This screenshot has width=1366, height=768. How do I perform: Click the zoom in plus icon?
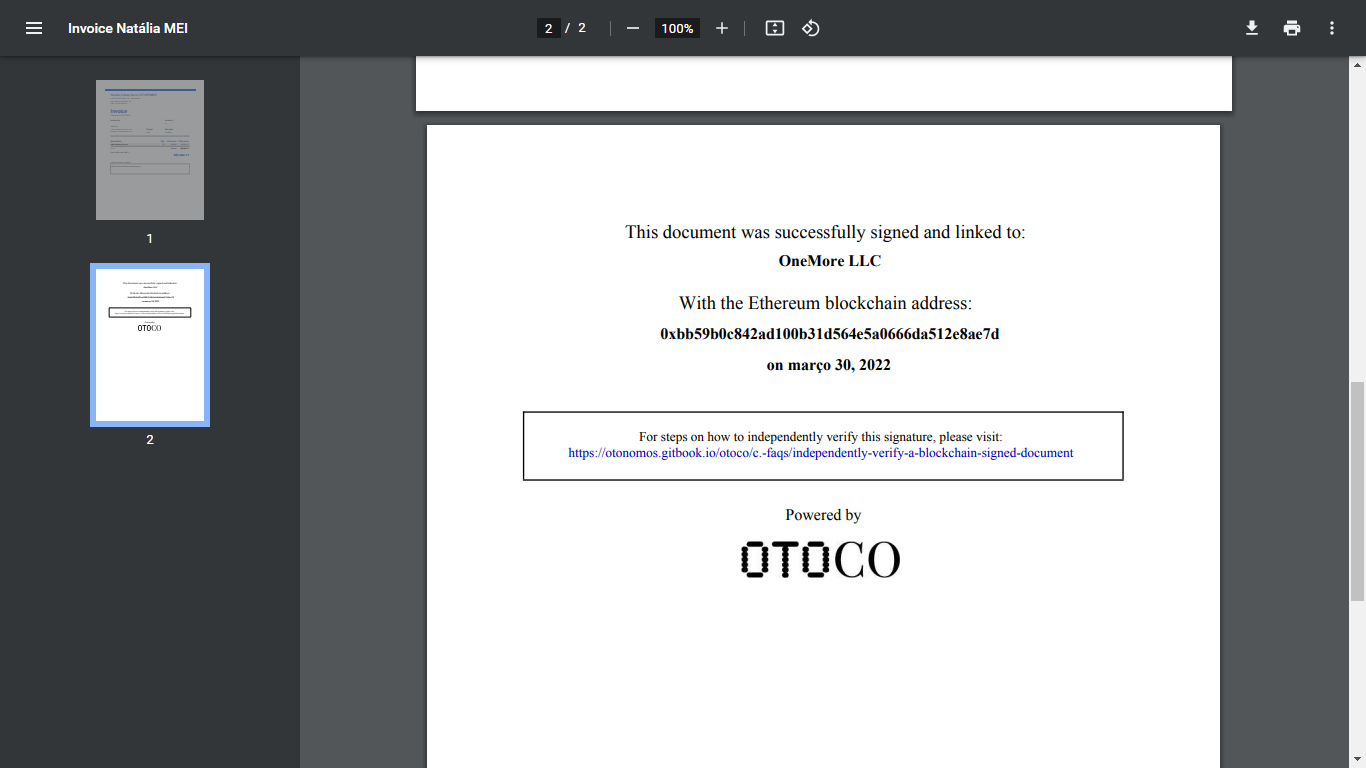tap(722, 28)
